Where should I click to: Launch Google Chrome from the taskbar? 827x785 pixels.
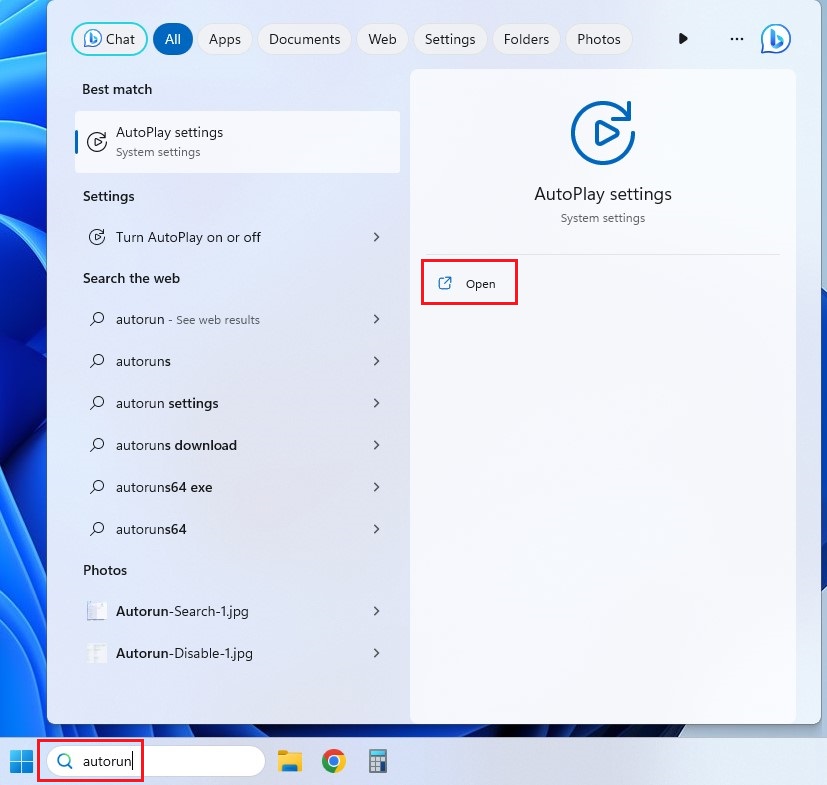pos(334,761)
